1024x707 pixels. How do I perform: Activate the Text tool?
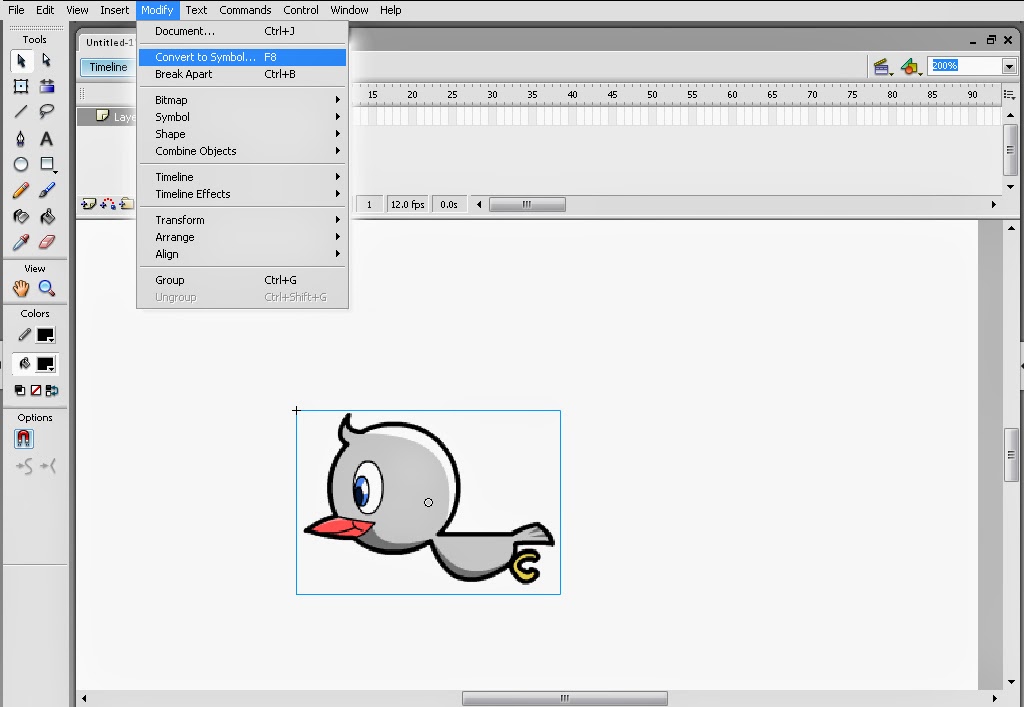46,138
